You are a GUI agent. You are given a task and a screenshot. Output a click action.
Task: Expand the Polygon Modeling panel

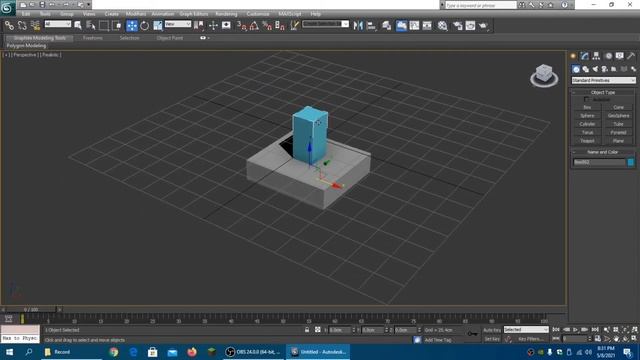[x=27, y=46]
